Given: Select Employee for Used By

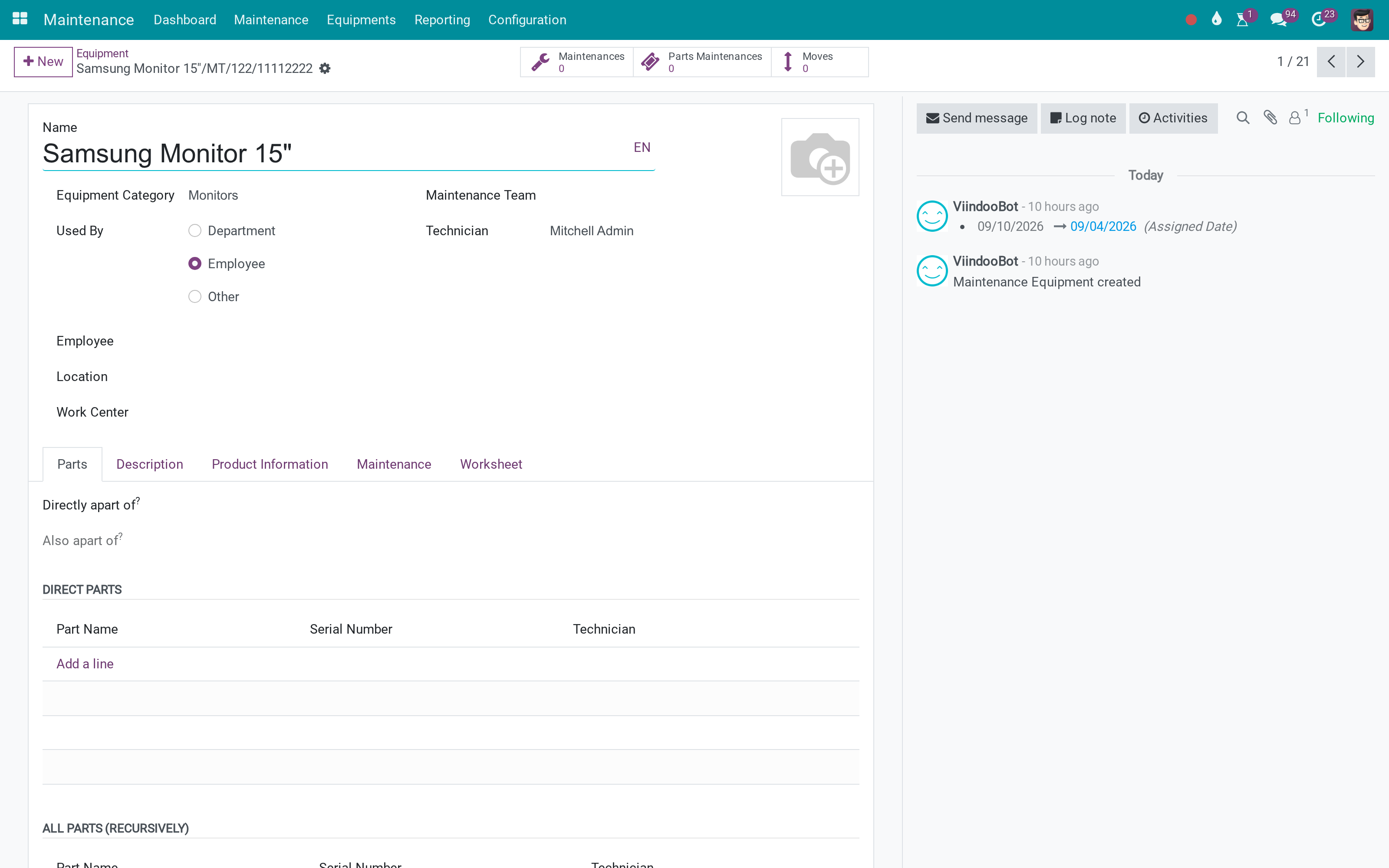Looking at the screenshot, I should (x=195, y=263).
